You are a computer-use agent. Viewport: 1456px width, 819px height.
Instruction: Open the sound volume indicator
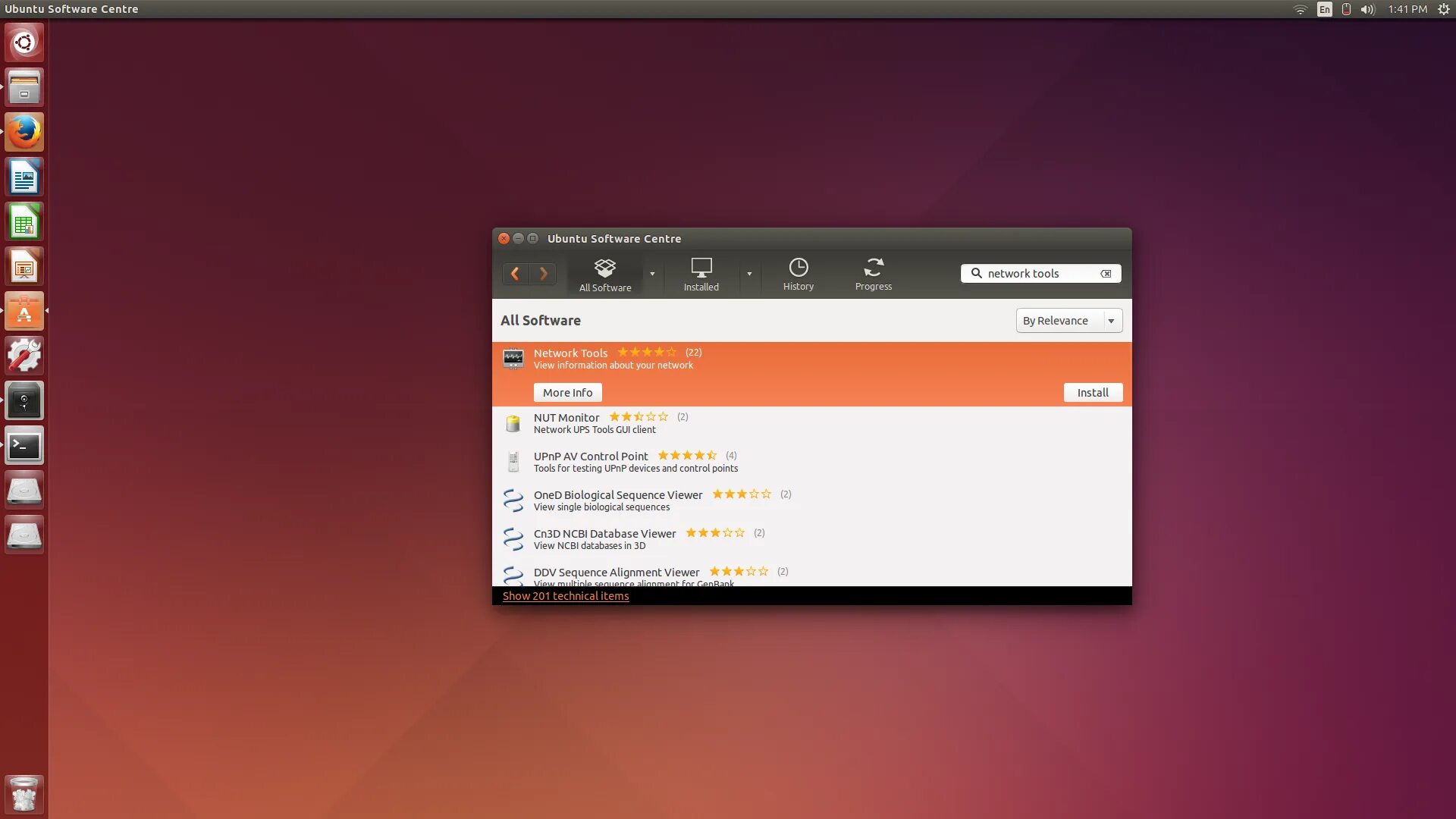(x=1367, y=9)
